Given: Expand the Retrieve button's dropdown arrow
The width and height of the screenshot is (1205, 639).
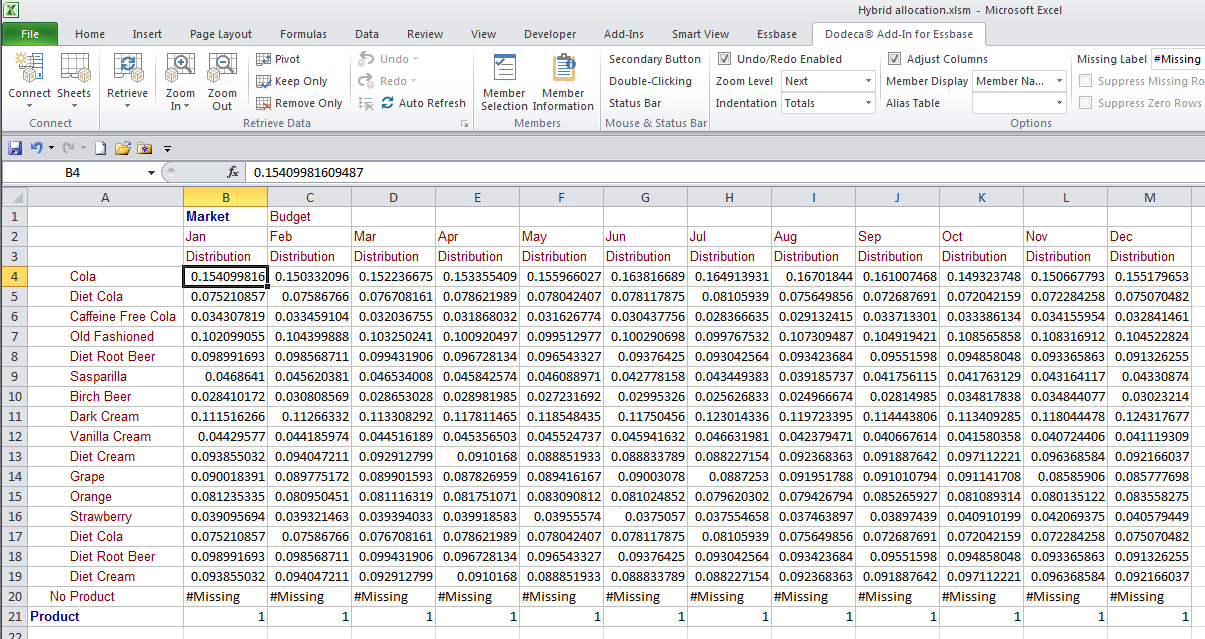Looking at the screenshot, I should coord(128,106).
